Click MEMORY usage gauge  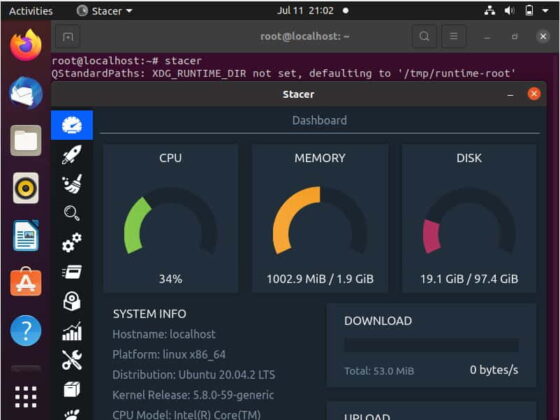click(320, 221)
